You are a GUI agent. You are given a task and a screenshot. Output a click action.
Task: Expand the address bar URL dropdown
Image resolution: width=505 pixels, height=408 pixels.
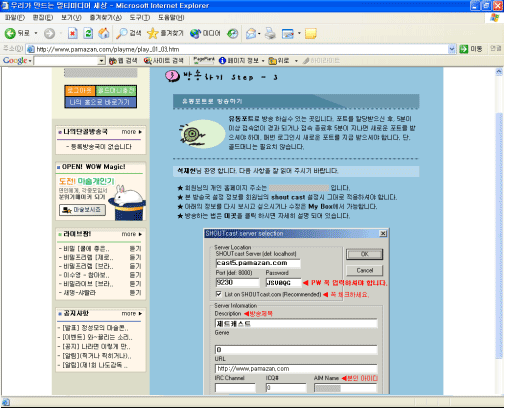tap(452, 49)
